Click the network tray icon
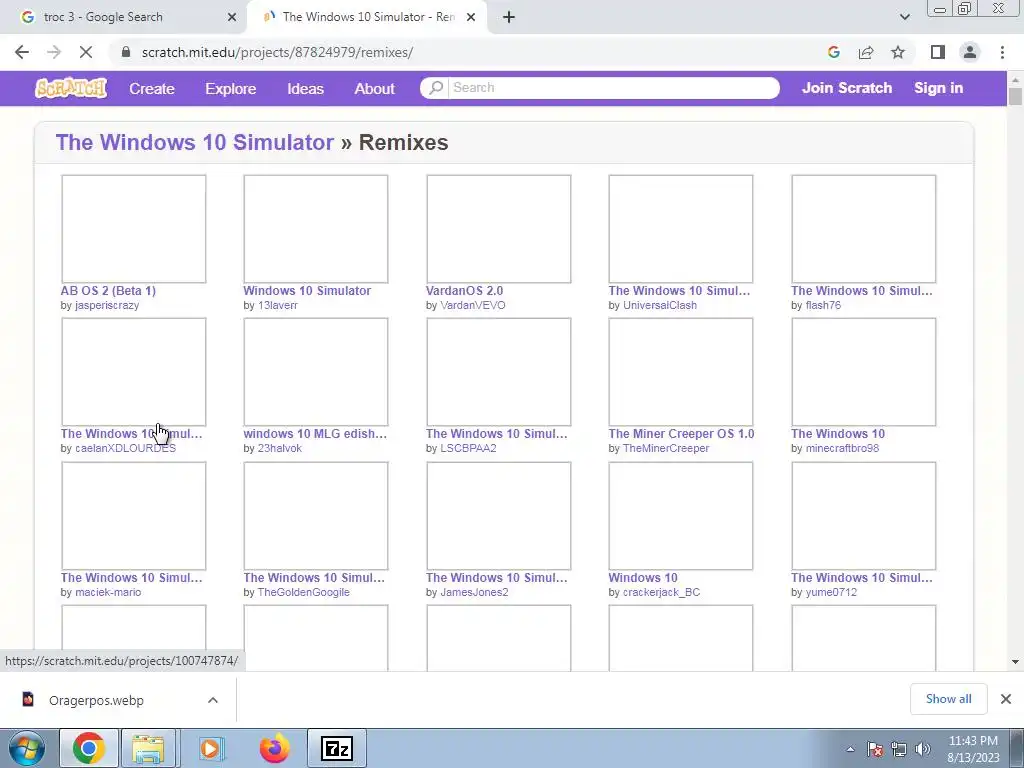Screen dimensions: 1024x768 (899, 750)
